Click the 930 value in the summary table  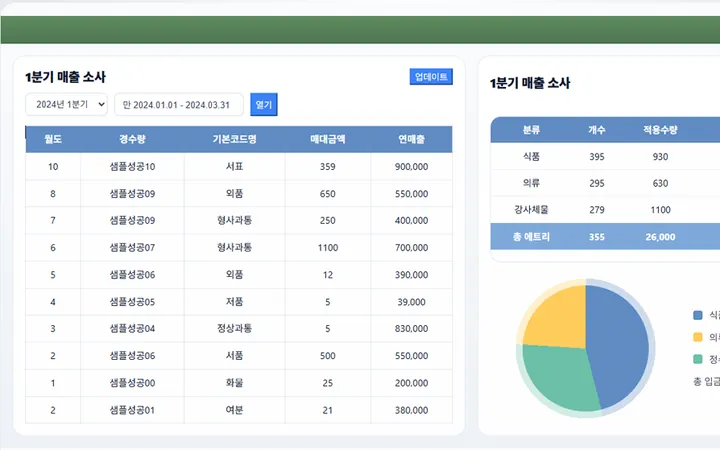(660, 157)
